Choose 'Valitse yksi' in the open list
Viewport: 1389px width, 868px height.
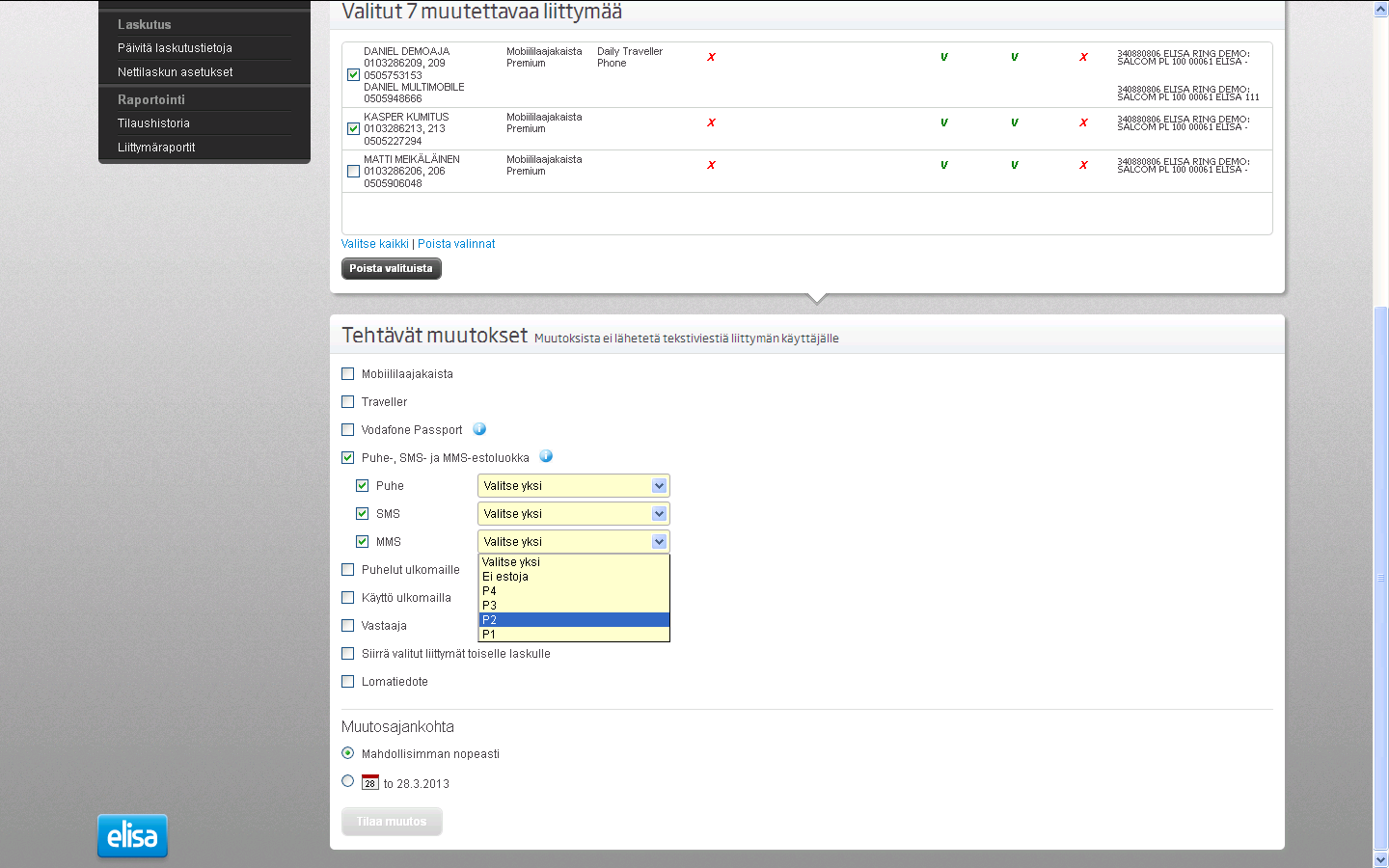[574, 561]
